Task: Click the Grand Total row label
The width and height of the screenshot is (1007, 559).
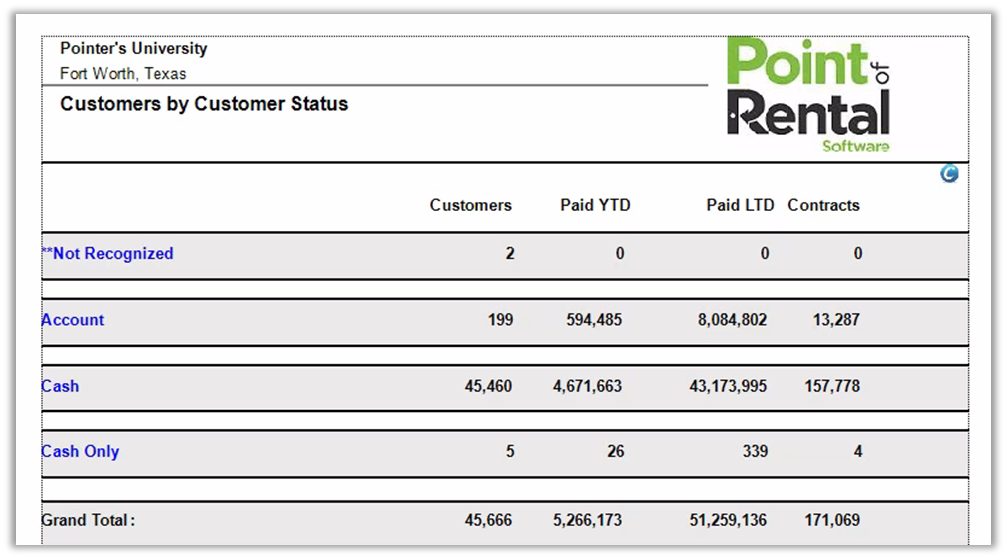Action: (88, 520)
